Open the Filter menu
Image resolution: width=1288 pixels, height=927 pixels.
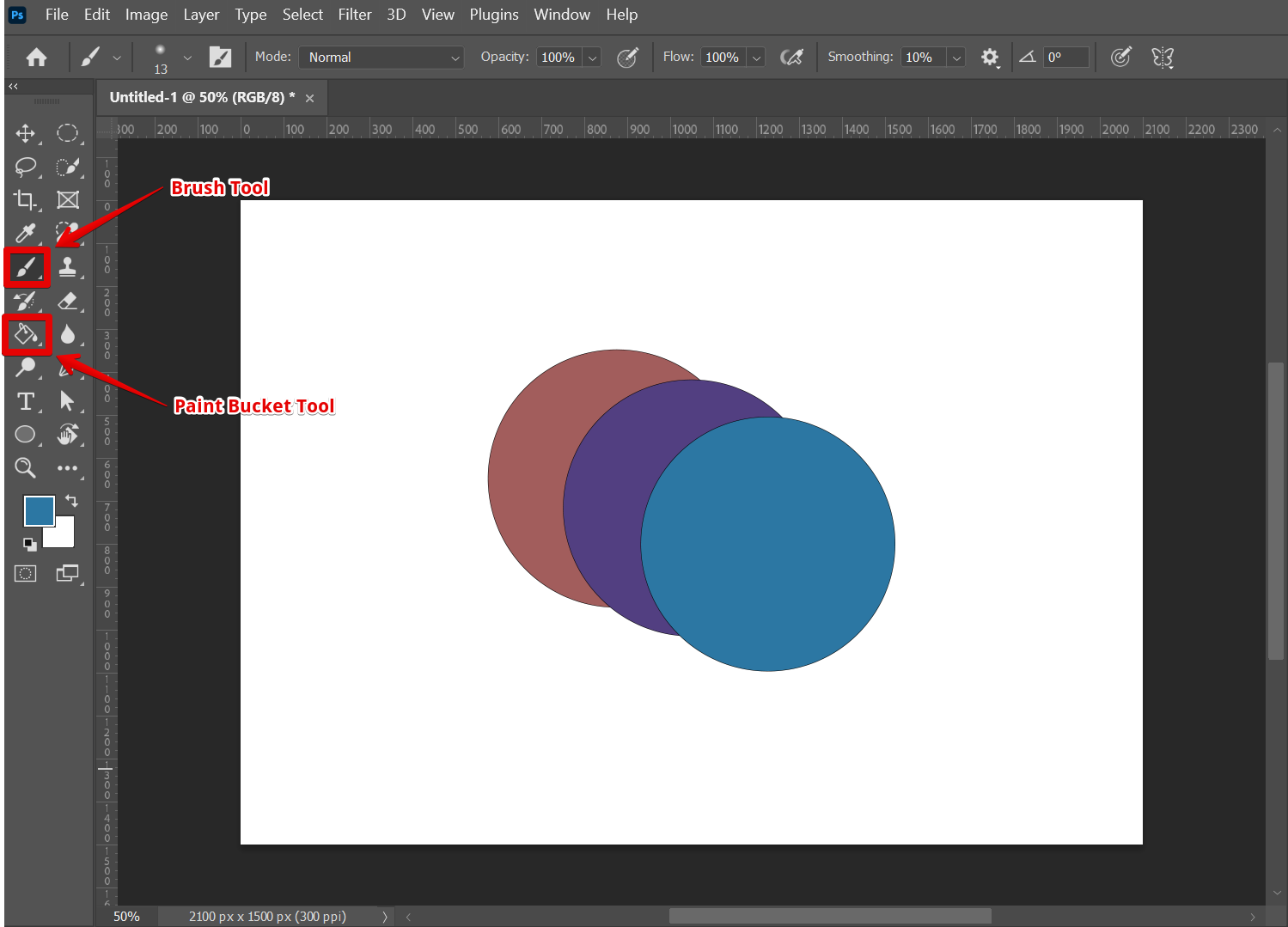tap(354, 15)
